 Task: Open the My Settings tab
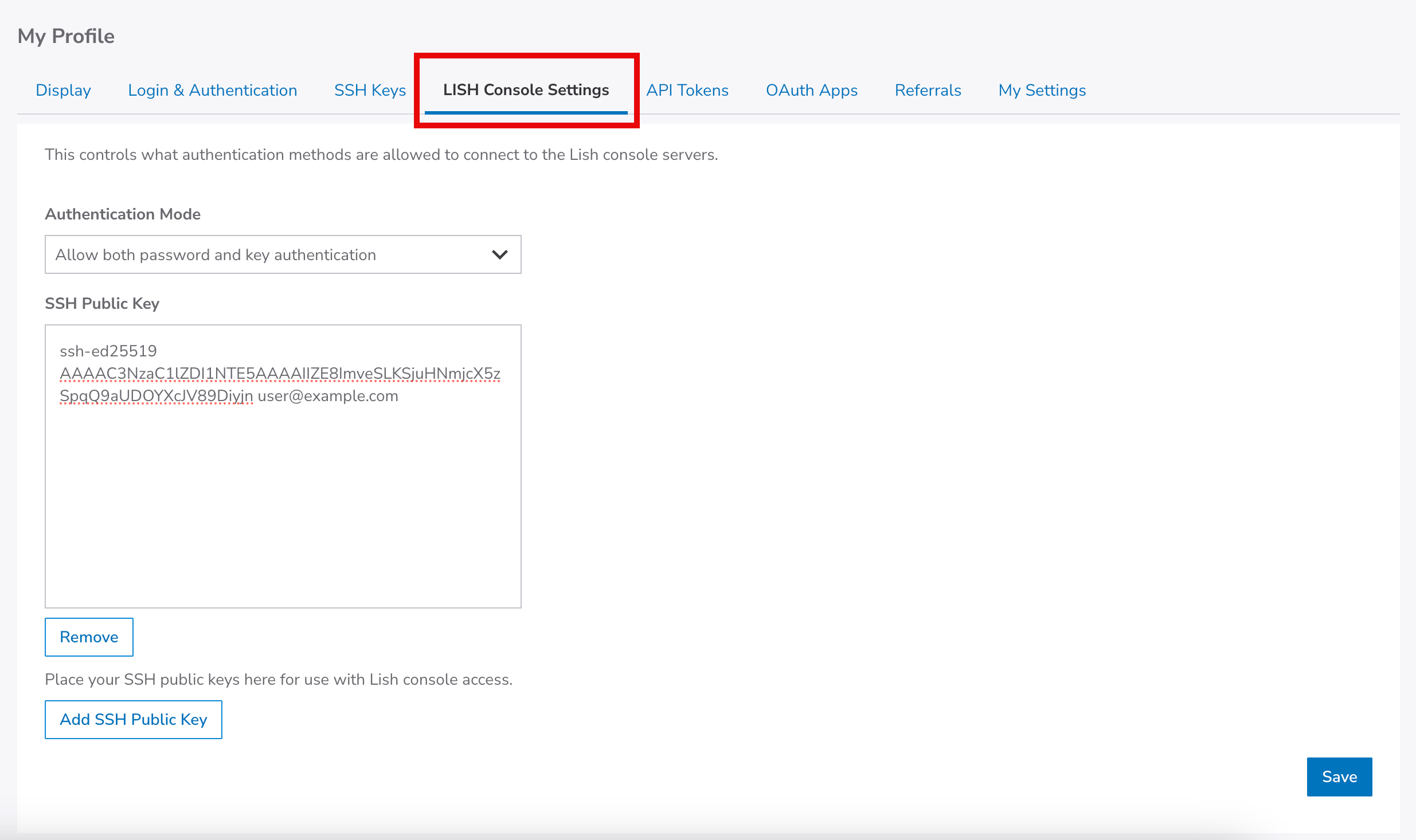click(x=1042, y=90)
